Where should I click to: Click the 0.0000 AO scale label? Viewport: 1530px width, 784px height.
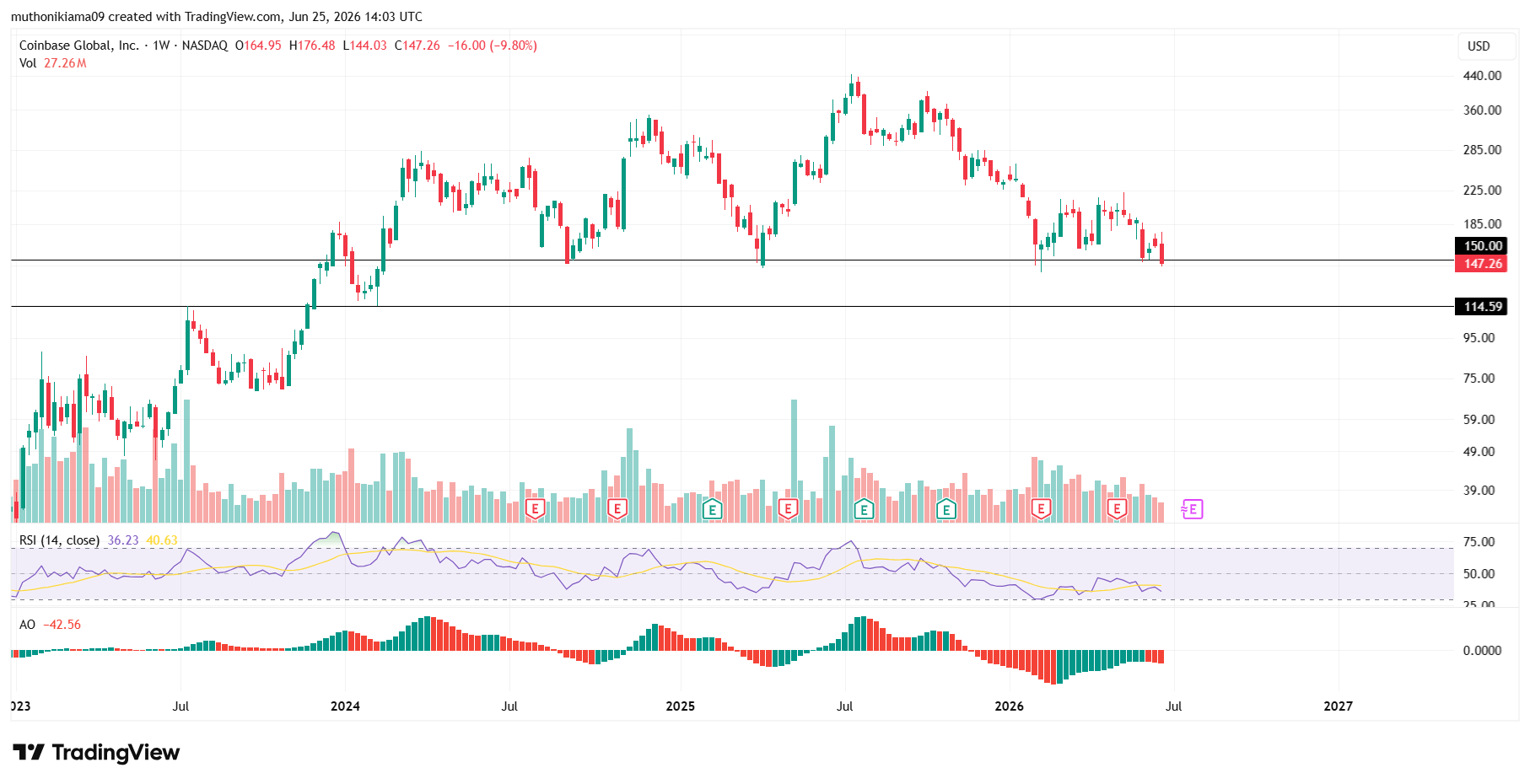click(1482, 651)
